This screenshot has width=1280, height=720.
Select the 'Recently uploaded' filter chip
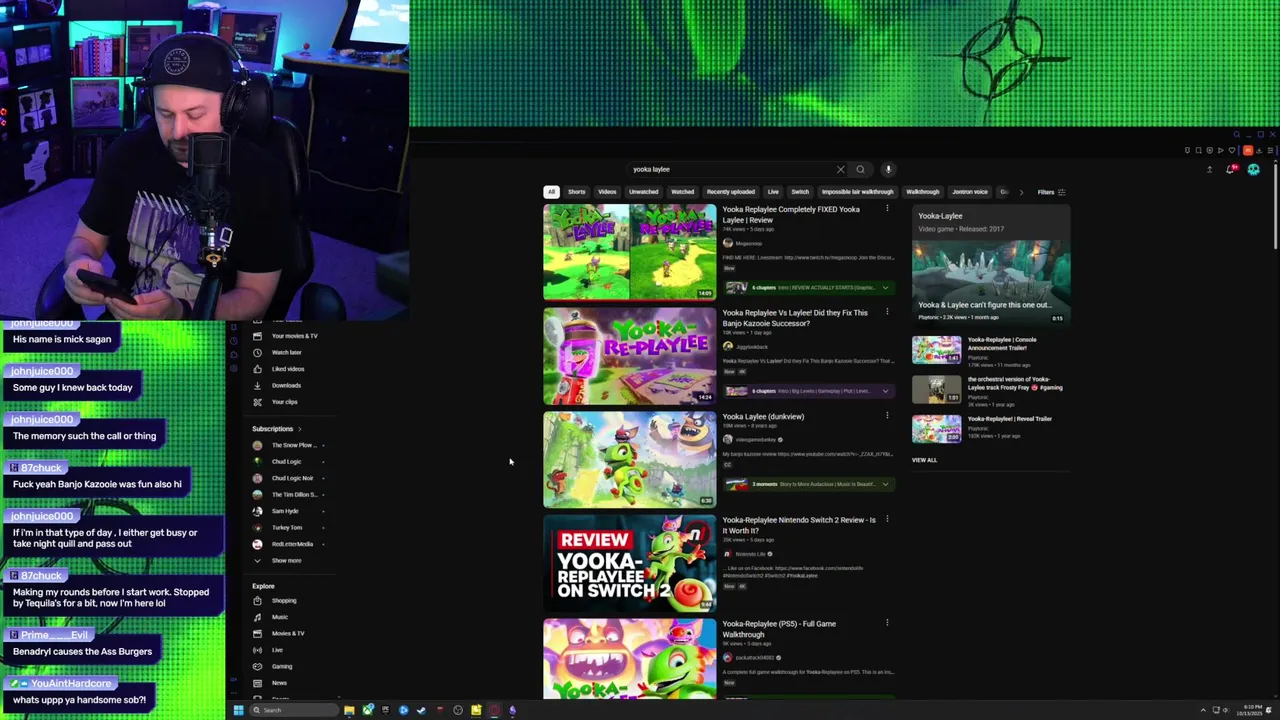[731, 192]
